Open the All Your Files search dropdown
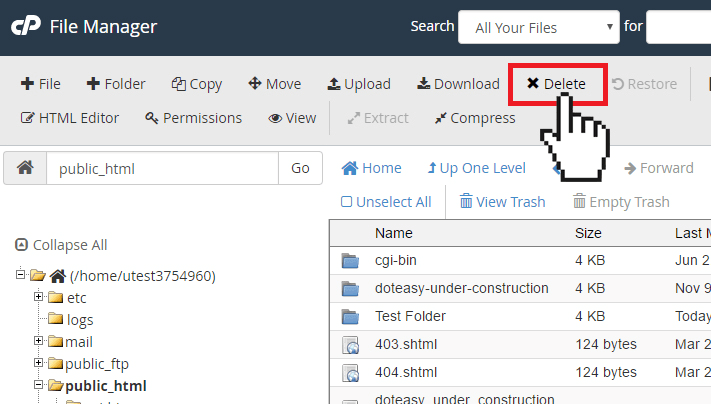Viewport: 711px width, 404px height. coord(539,27)
